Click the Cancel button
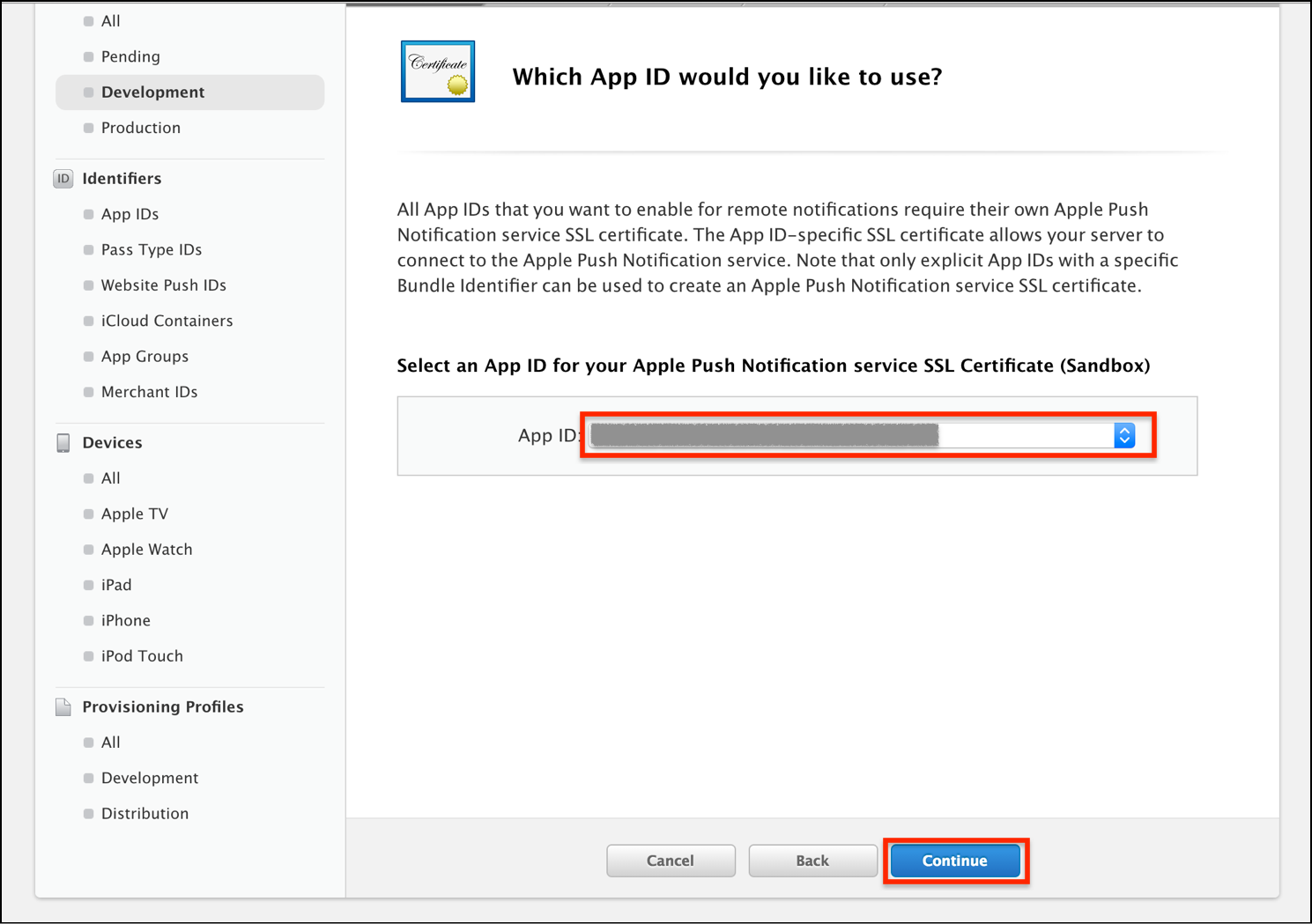Viewport: 1312px width, 924px height. 670,861
